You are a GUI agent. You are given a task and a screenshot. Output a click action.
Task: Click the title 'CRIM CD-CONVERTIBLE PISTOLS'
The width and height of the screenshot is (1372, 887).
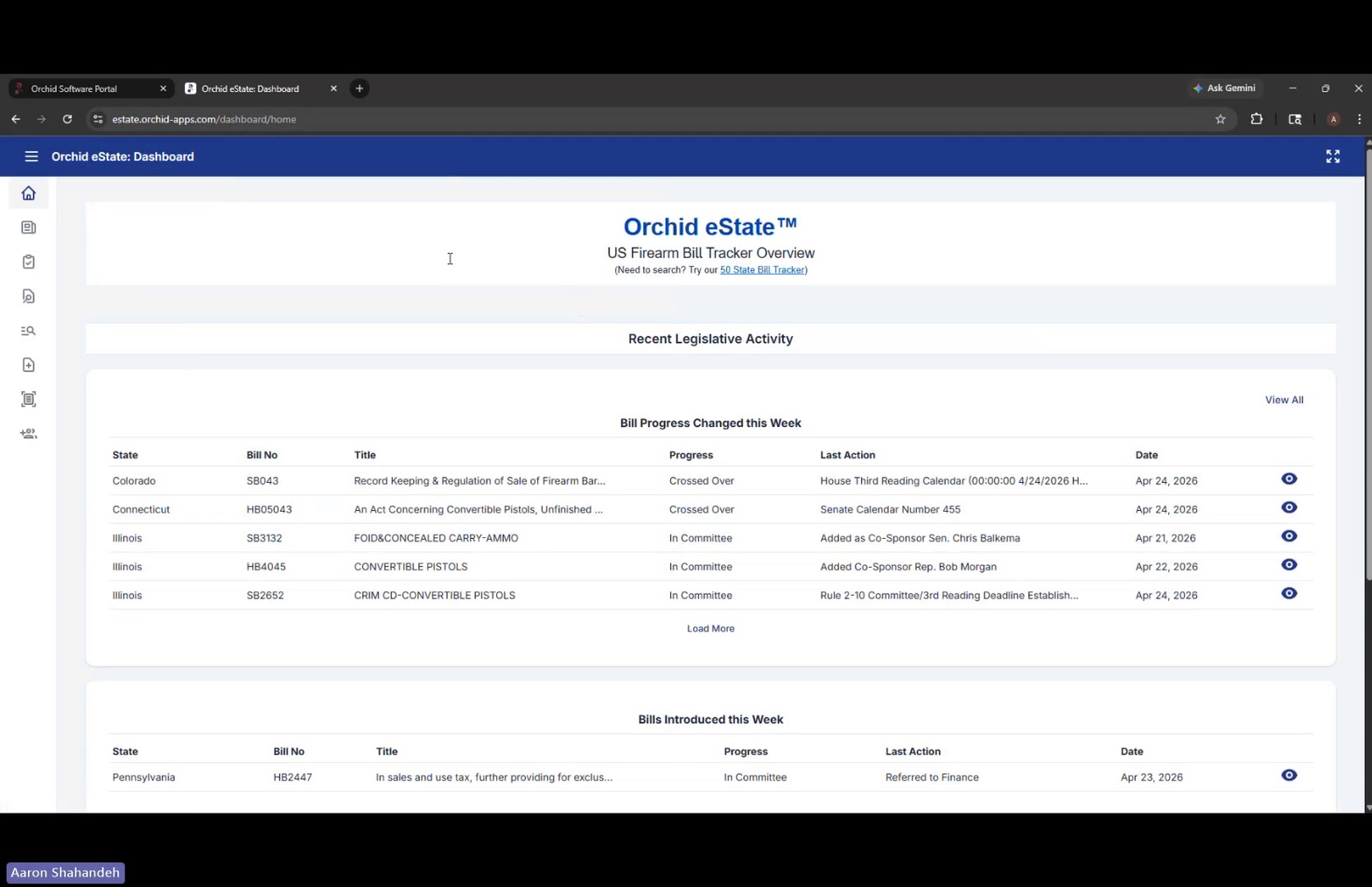click(x=434, y=596)
